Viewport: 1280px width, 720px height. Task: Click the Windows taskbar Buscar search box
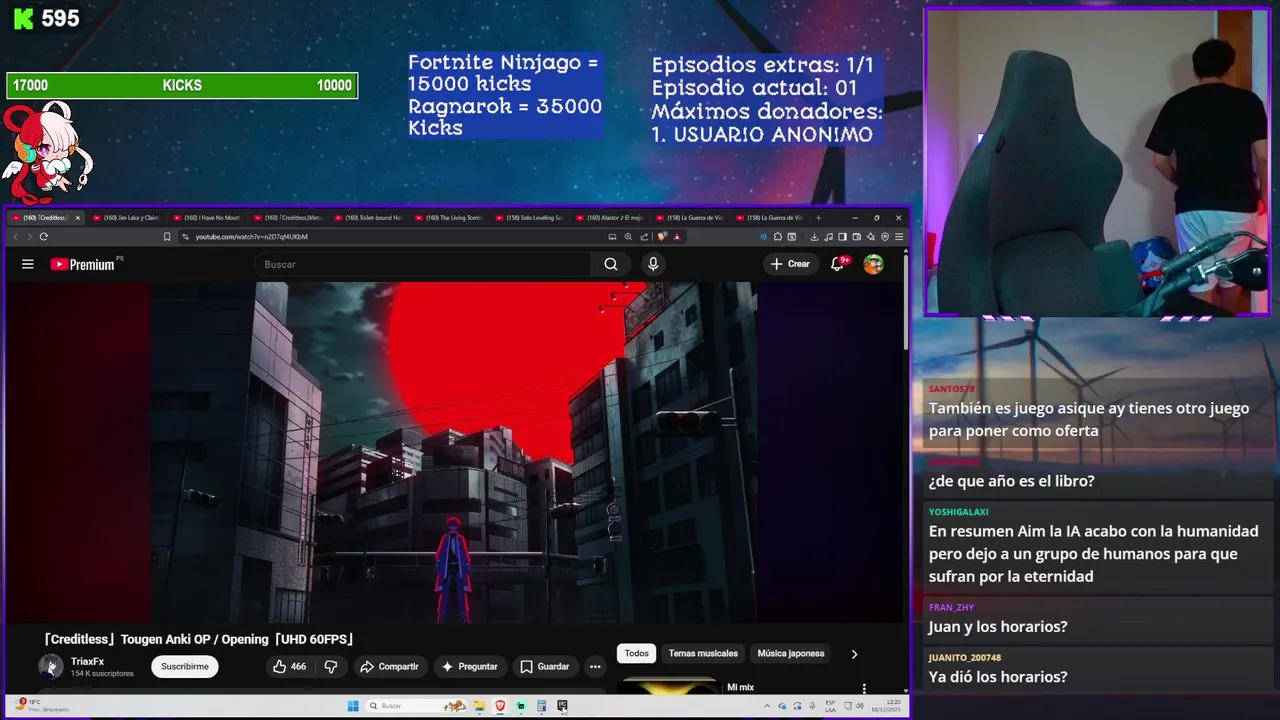418,706
